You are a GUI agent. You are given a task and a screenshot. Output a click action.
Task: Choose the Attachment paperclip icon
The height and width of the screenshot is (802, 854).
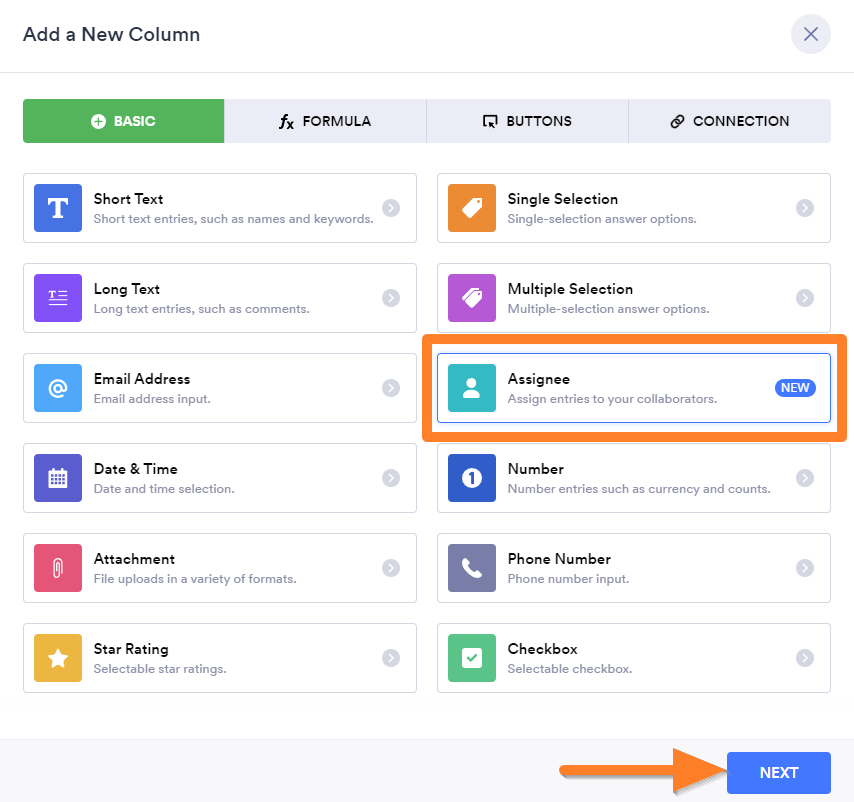click(x=58, y=568)
